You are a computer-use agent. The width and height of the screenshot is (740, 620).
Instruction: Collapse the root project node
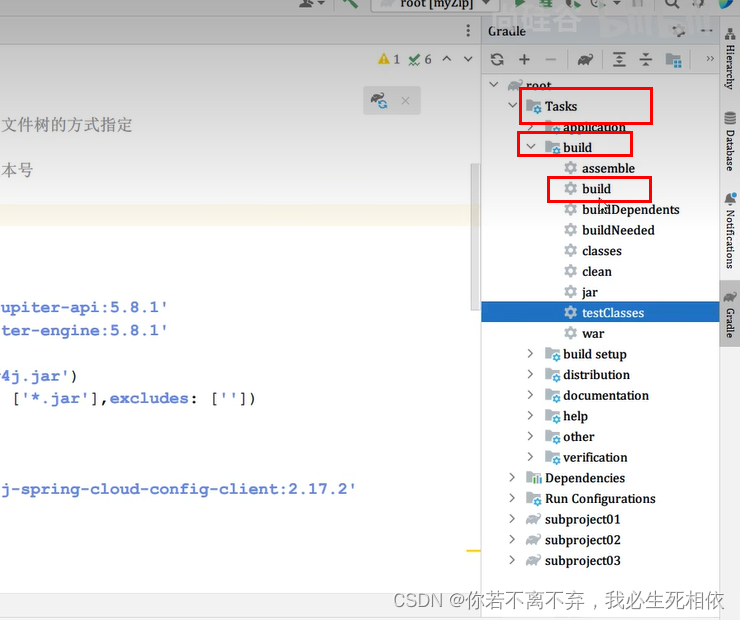click(494, 85)
